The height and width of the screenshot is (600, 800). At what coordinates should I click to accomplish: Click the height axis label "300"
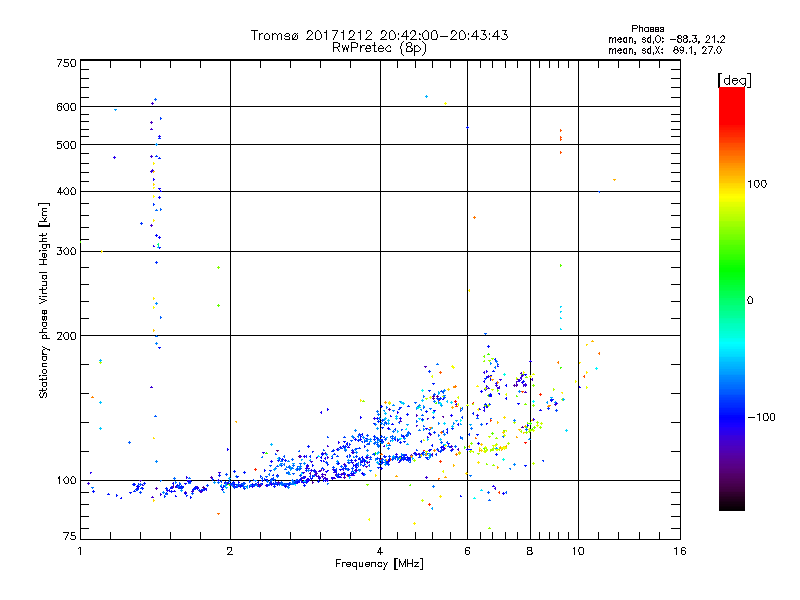click(x=66, y=252)
